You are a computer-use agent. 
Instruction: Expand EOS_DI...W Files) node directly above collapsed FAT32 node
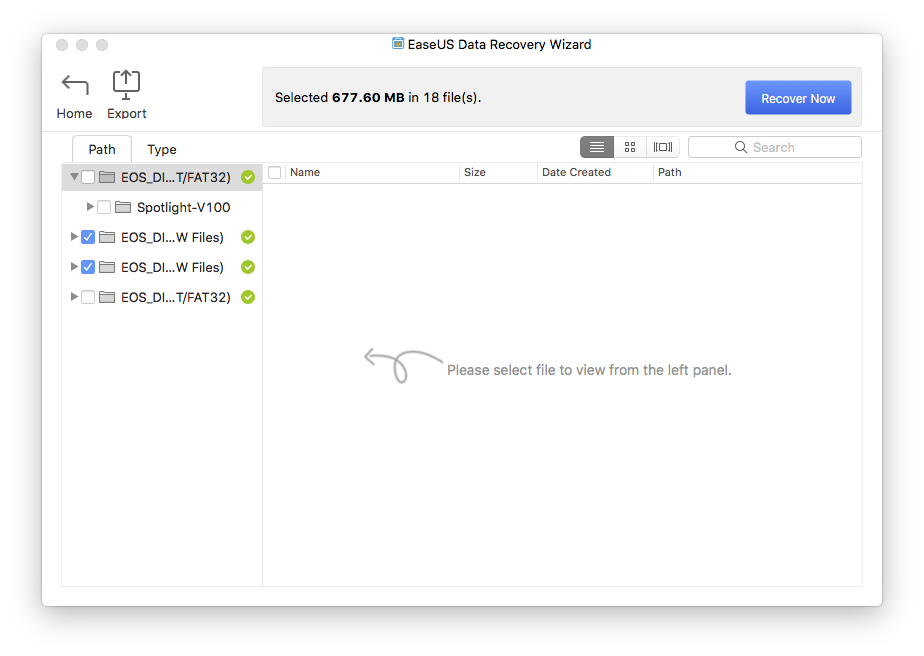click(x=74, y=266)
